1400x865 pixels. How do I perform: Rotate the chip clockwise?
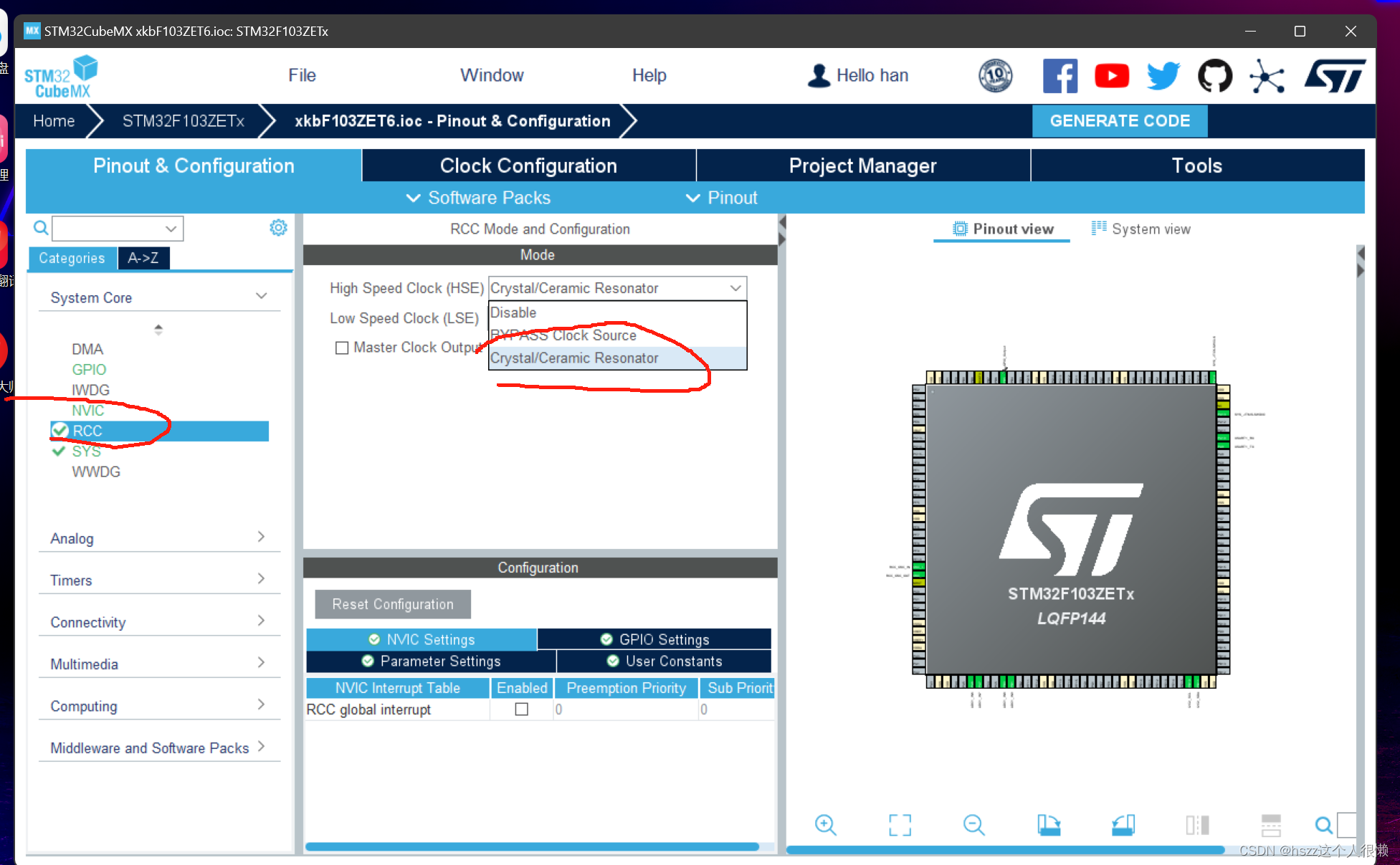pyautogui.click(x=1049, y=825)
